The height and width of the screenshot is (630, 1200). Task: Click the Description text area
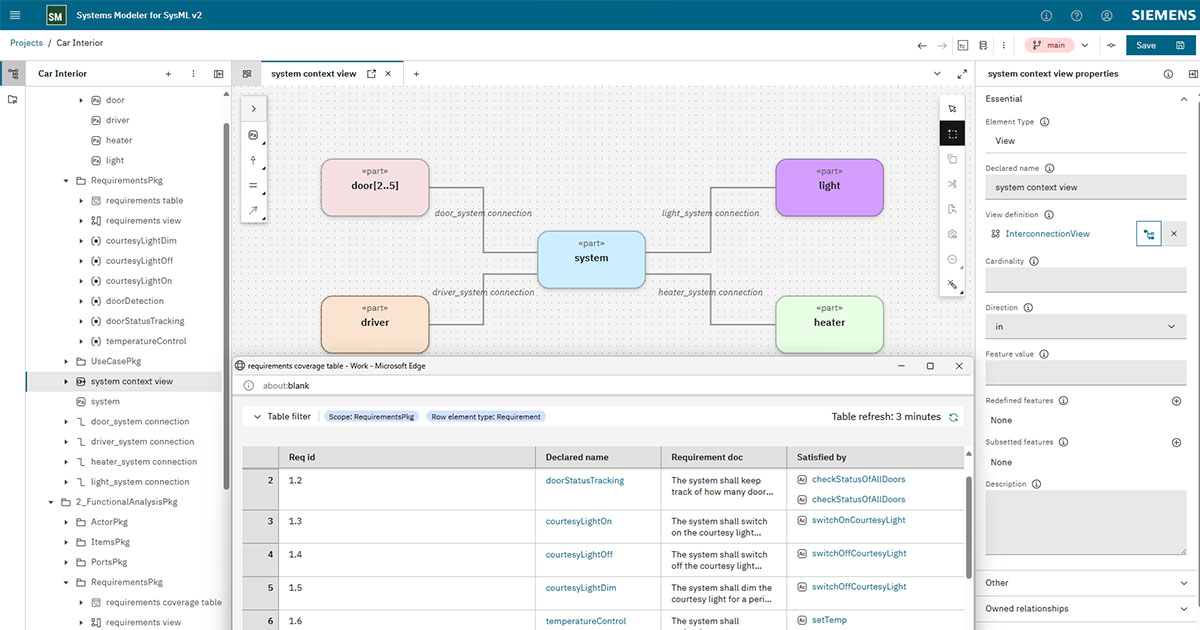(x=1086, y=523)
